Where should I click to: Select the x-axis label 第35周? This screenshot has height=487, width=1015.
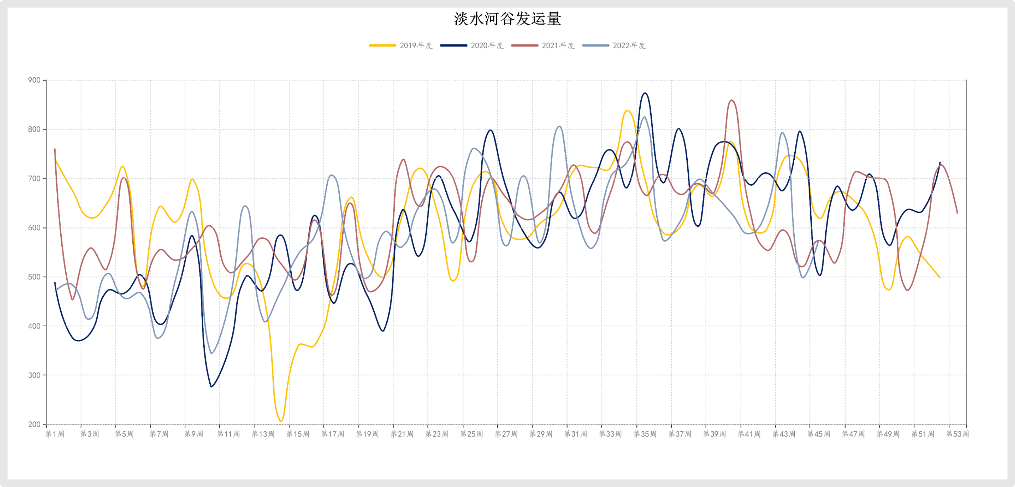pyautogui.click(x=645, y=433)
